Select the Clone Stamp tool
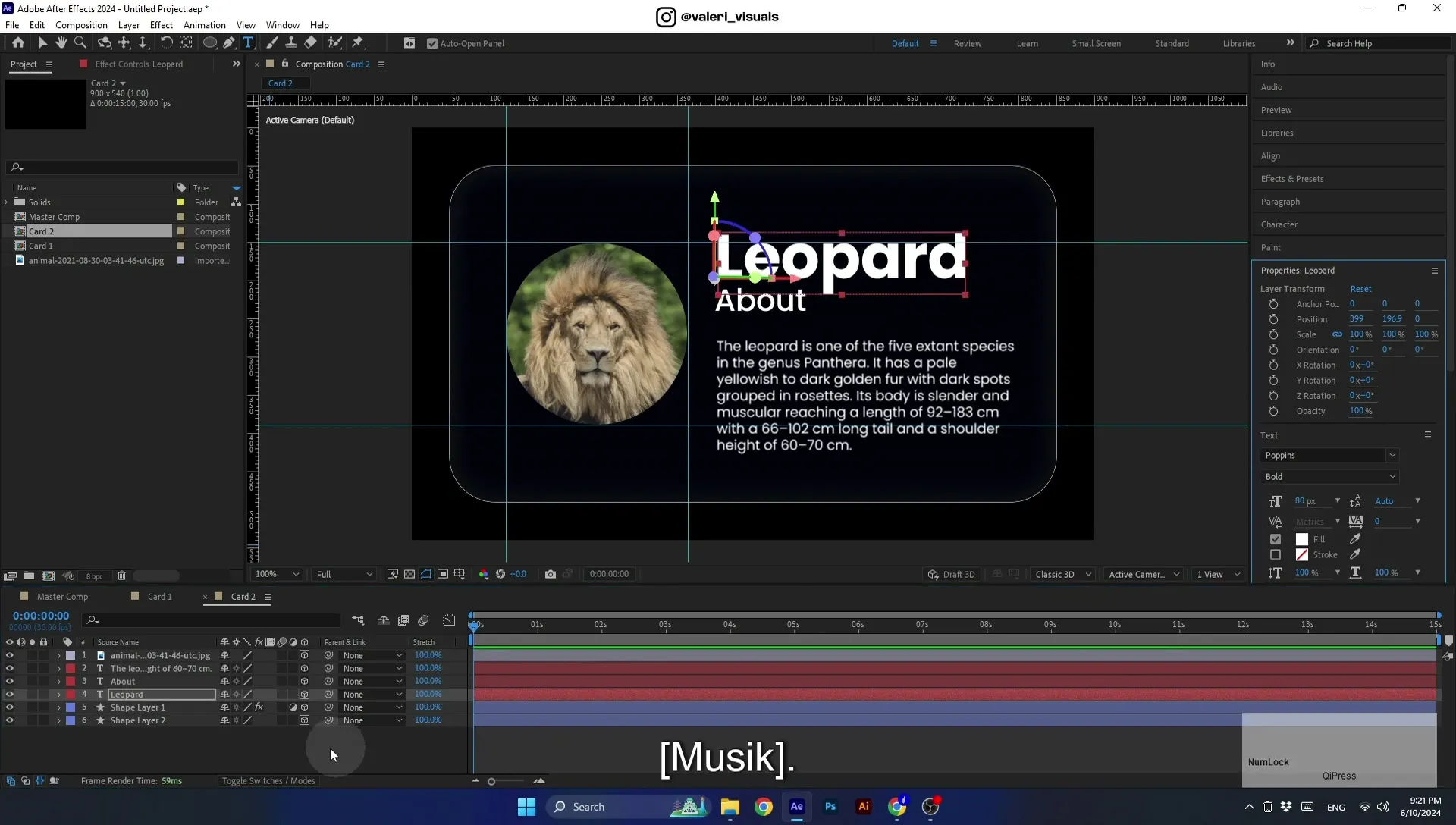Screen dimensions: 1456x825 291,43
